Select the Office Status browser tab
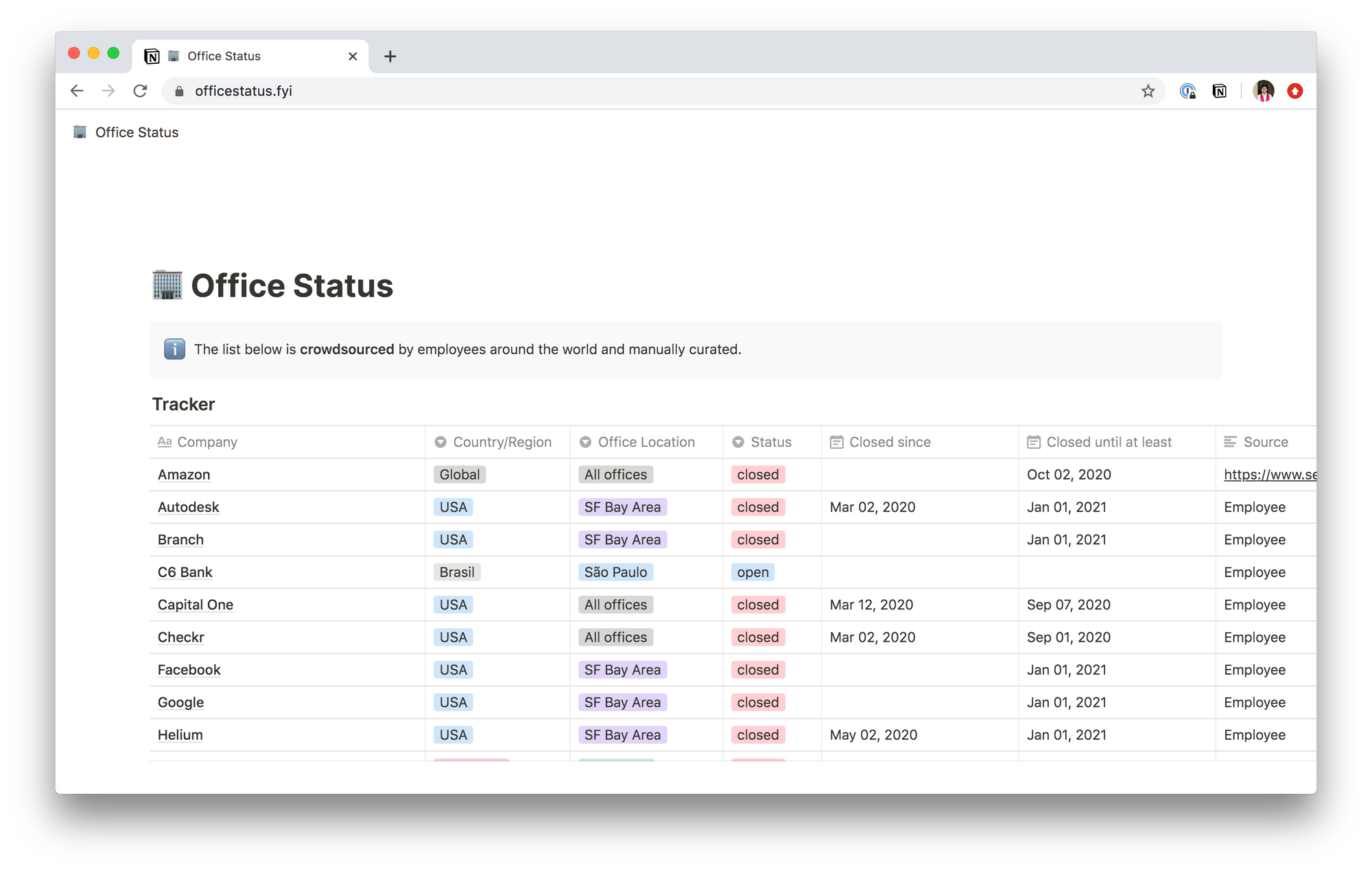1372x873 pixels. click(250, 56)
